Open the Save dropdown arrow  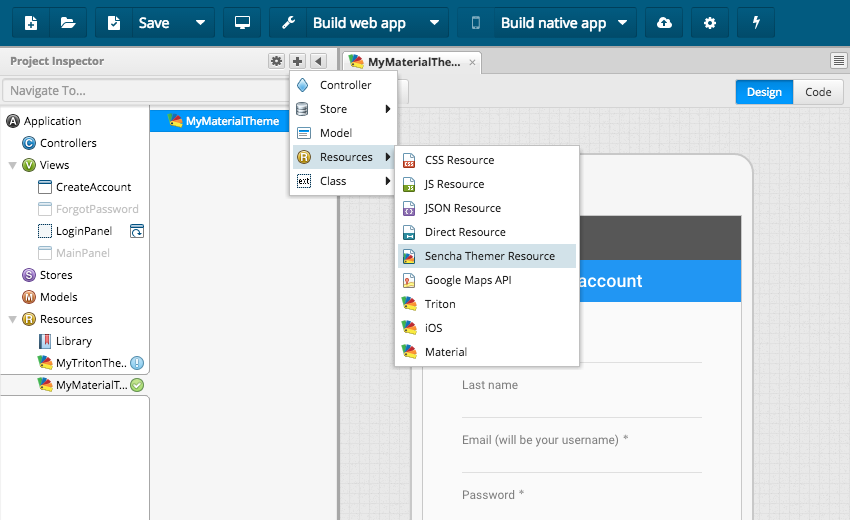[x=200, y=23]
